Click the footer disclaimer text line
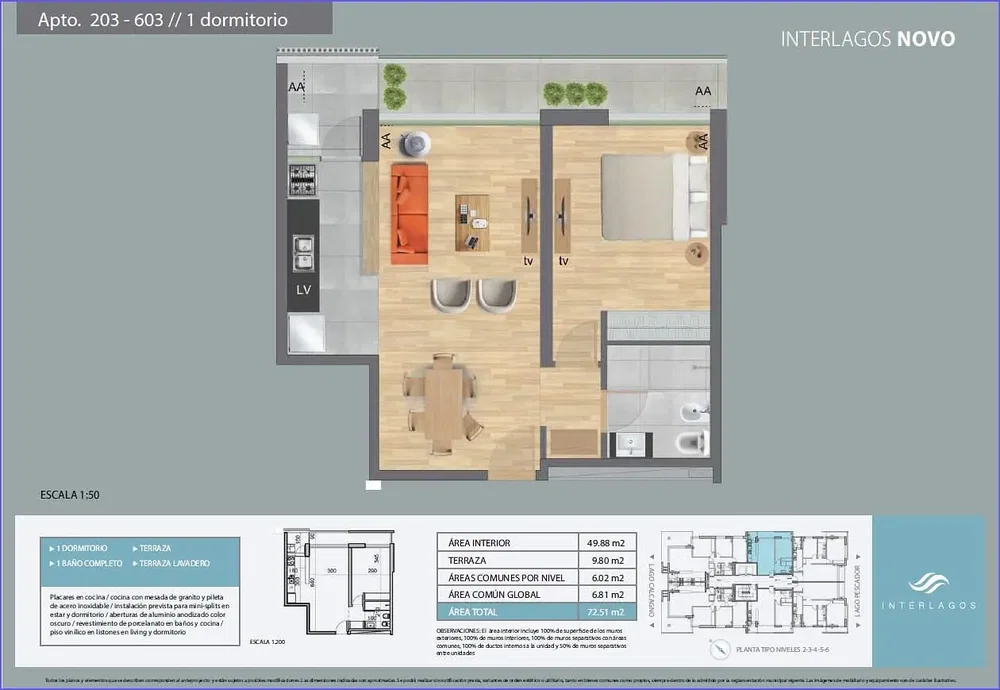Screen dimensions: 1000x690 501,680
